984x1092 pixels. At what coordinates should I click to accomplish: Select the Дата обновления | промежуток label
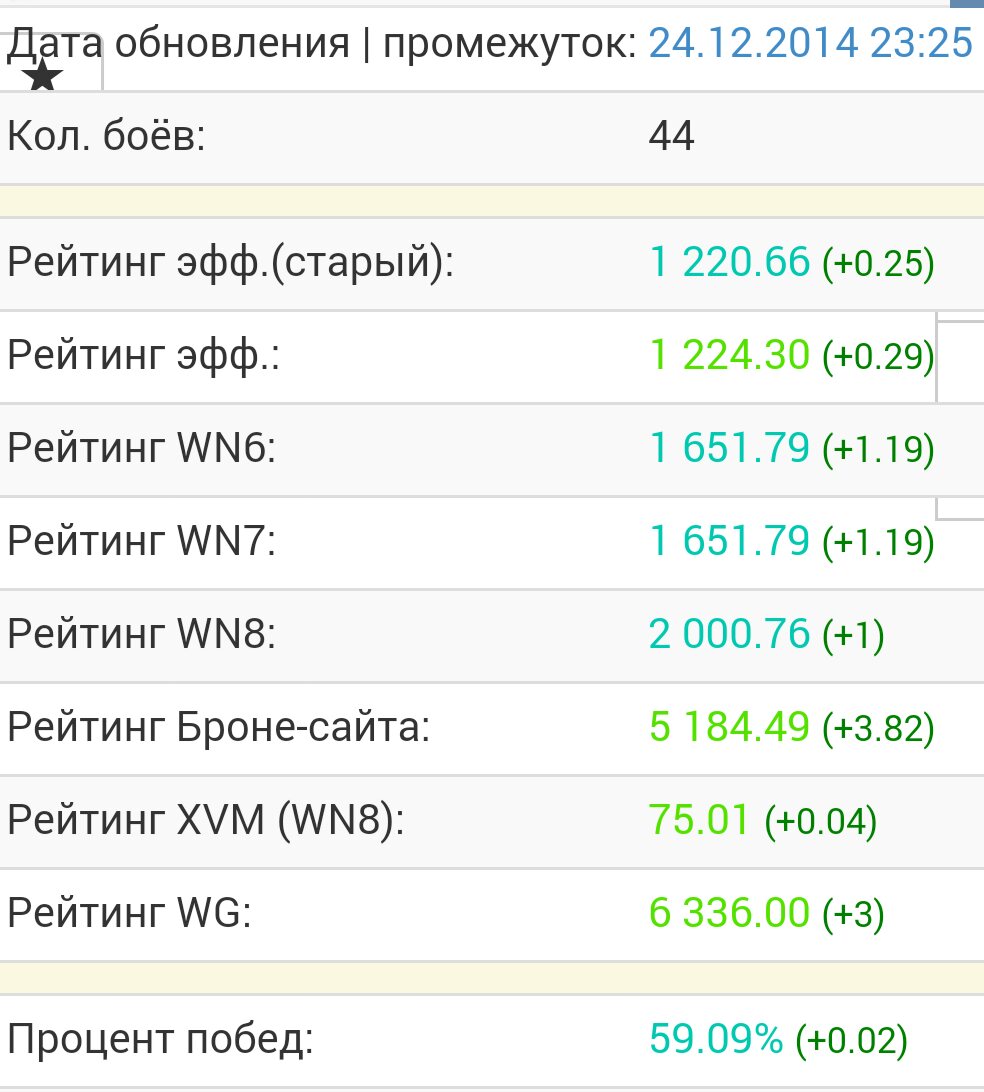click(321, 43)
